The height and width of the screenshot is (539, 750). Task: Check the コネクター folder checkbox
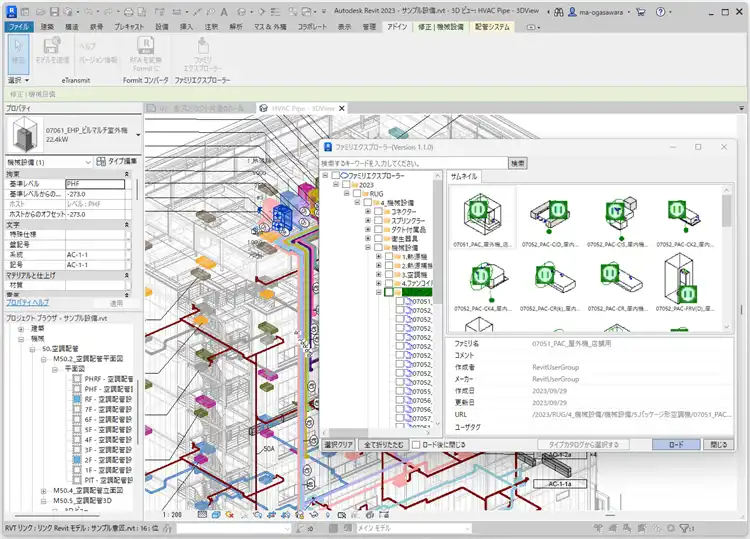(378, 211)
